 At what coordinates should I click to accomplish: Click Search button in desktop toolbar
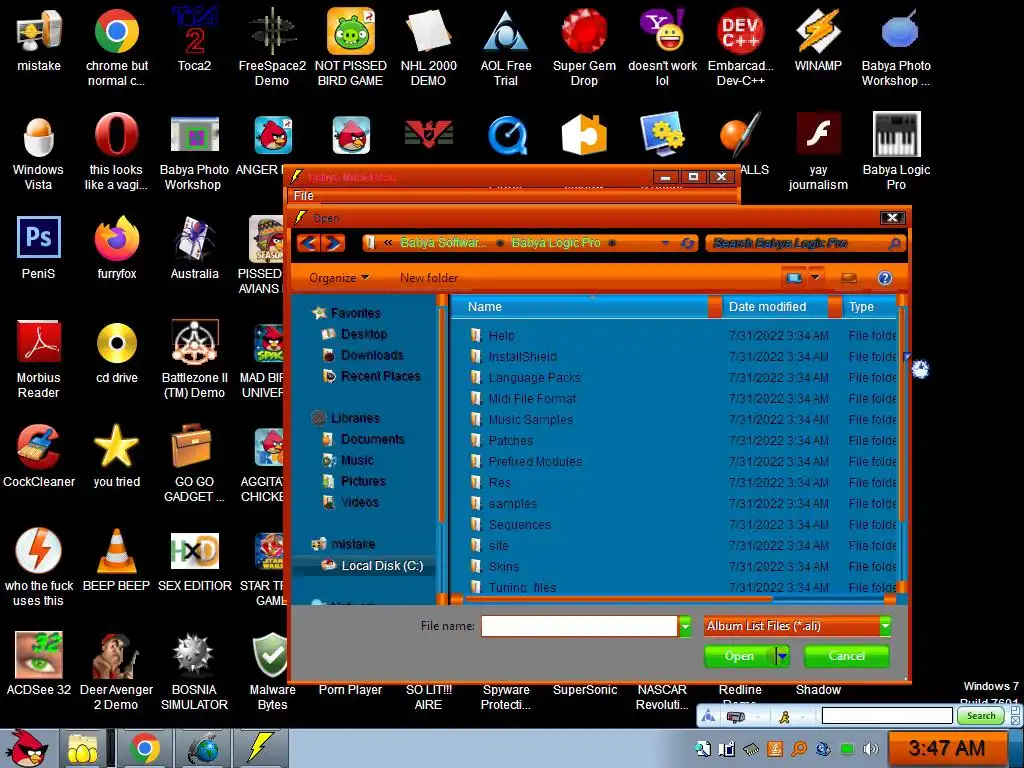(981, 716)
